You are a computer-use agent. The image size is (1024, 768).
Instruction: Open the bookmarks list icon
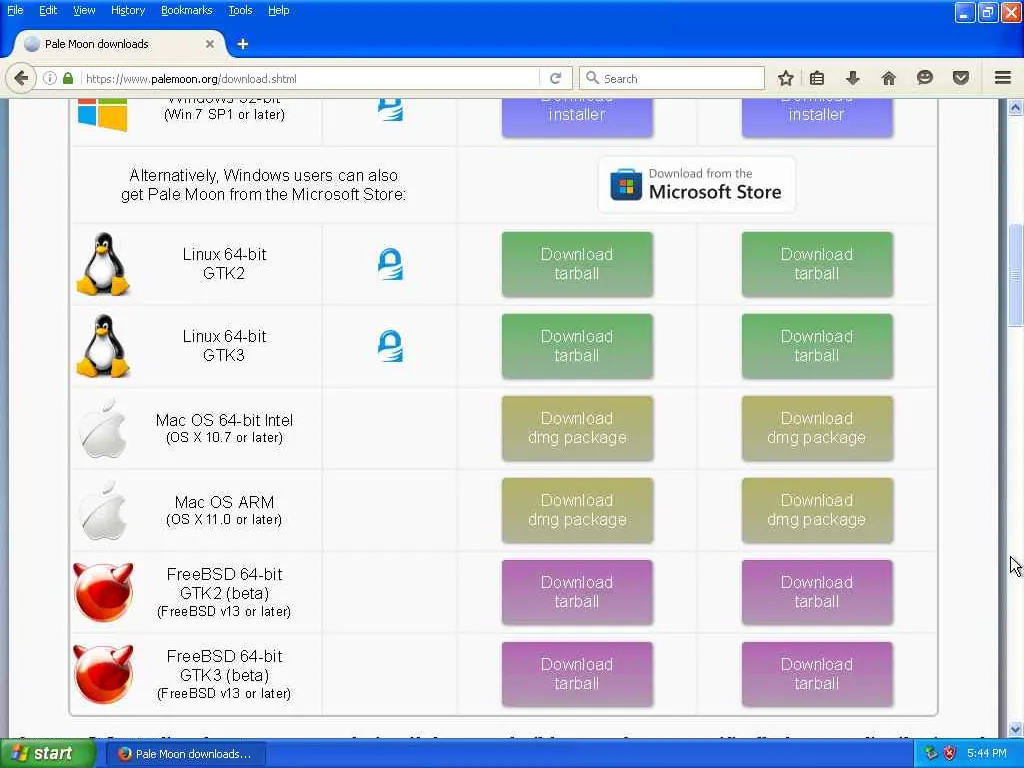tap(817, 78)
